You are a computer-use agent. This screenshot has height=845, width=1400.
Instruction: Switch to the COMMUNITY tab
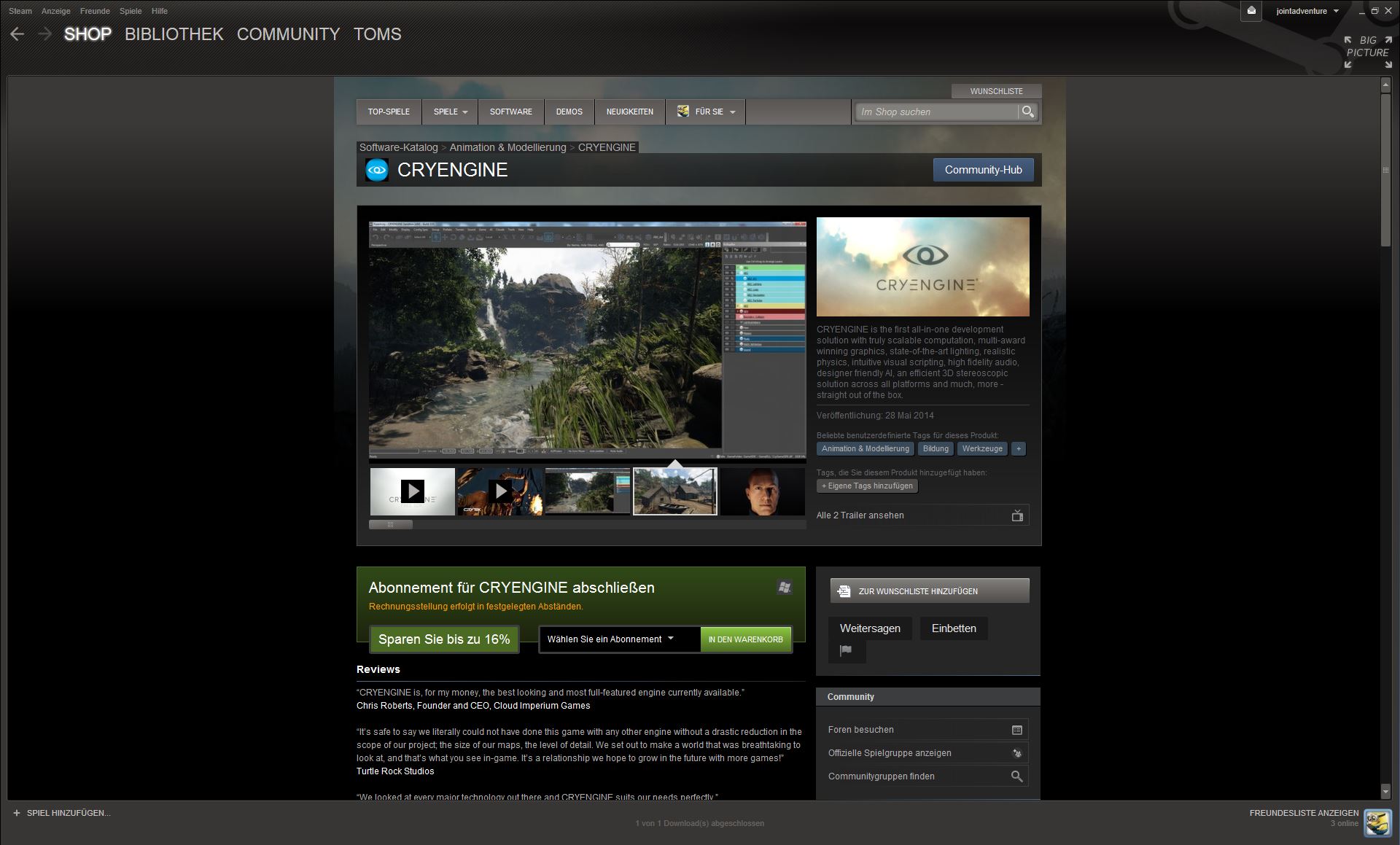click(x=288, y=34)
